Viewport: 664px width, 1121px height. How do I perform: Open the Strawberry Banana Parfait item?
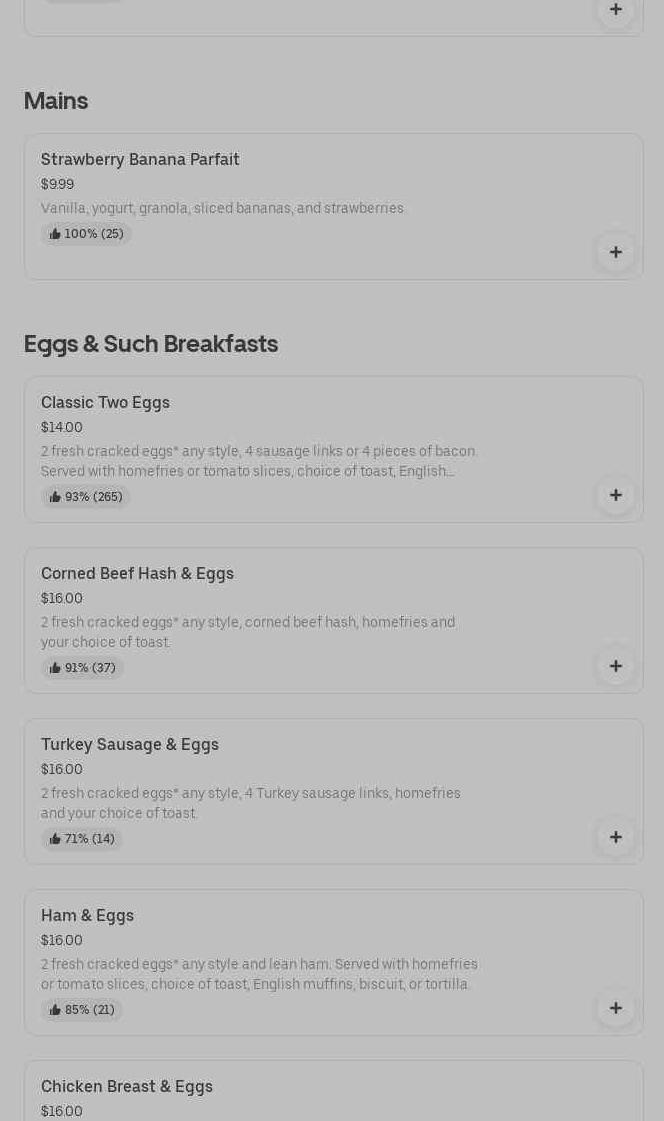coord(140,160)
